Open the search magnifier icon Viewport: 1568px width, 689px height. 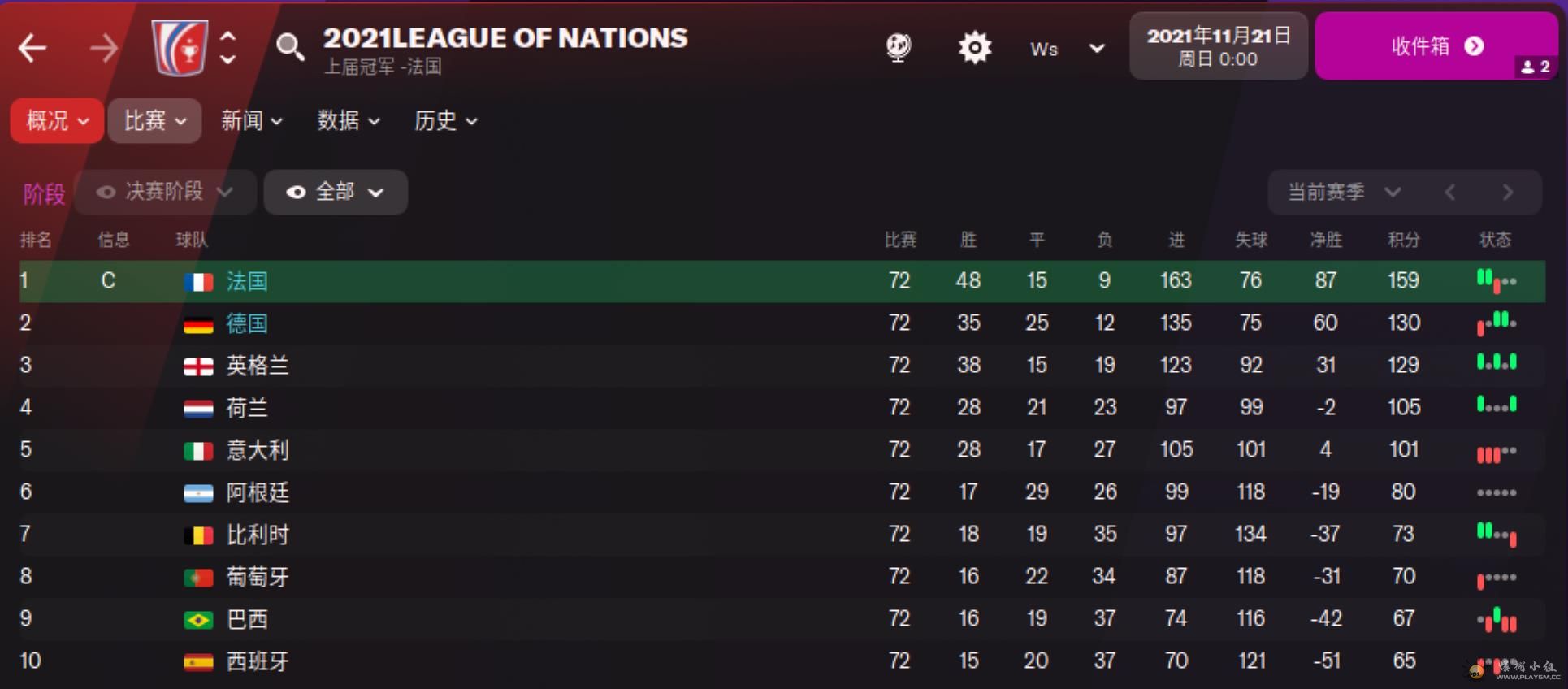[x=290, y=48]
